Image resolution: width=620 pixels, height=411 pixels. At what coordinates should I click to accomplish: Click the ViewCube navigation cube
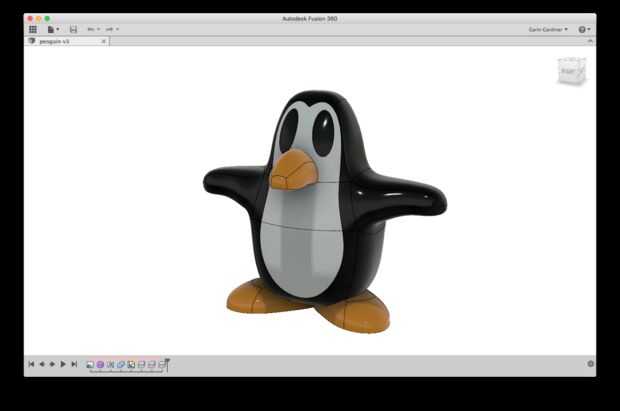[571, 71]
